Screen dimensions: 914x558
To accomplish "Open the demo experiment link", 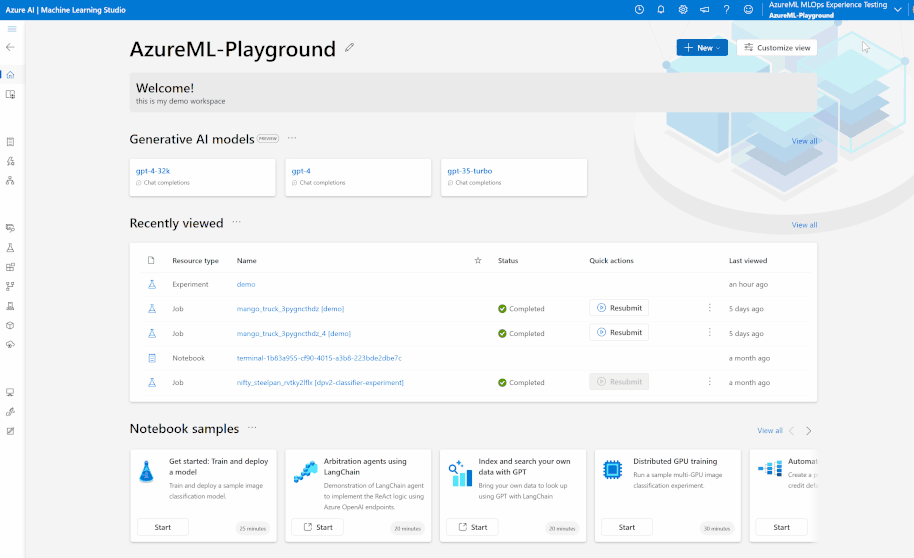I will [246, 285].
